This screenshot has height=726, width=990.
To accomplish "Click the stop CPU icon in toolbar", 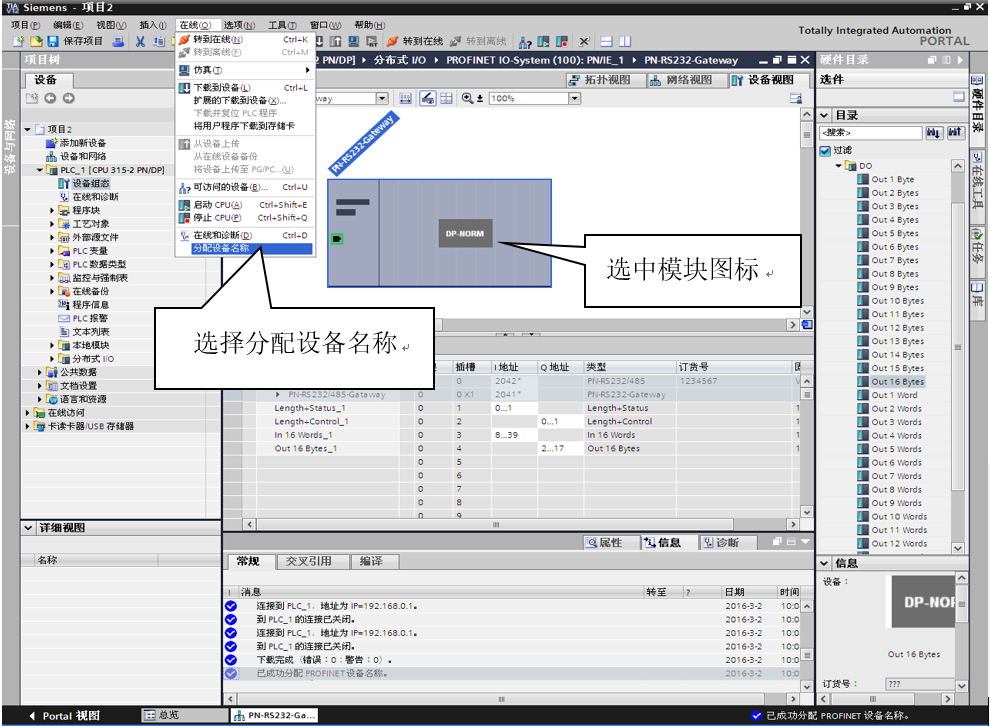I will pos(562,42).
